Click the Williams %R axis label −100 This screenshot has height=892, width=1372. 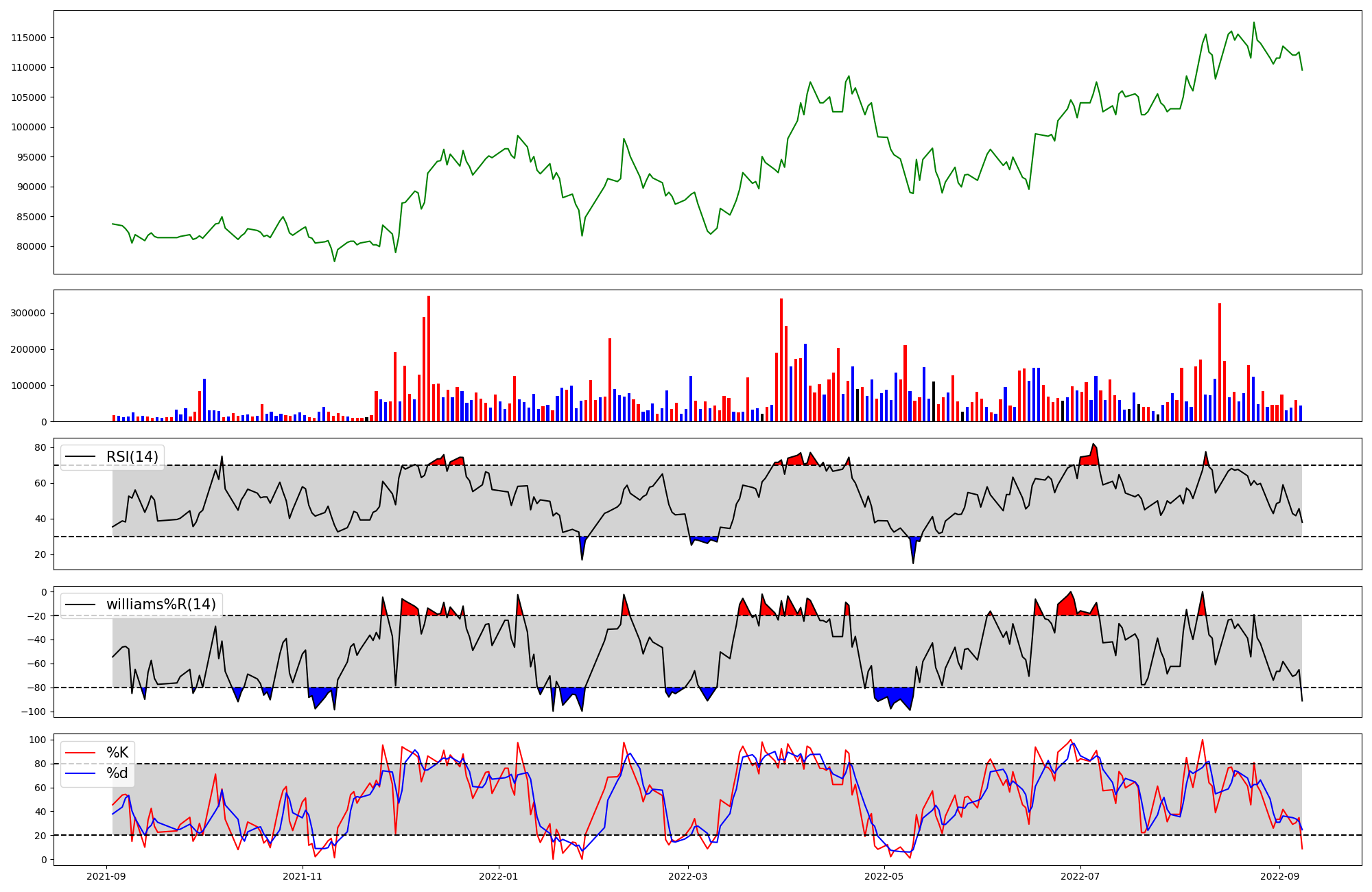pos(34,712)
